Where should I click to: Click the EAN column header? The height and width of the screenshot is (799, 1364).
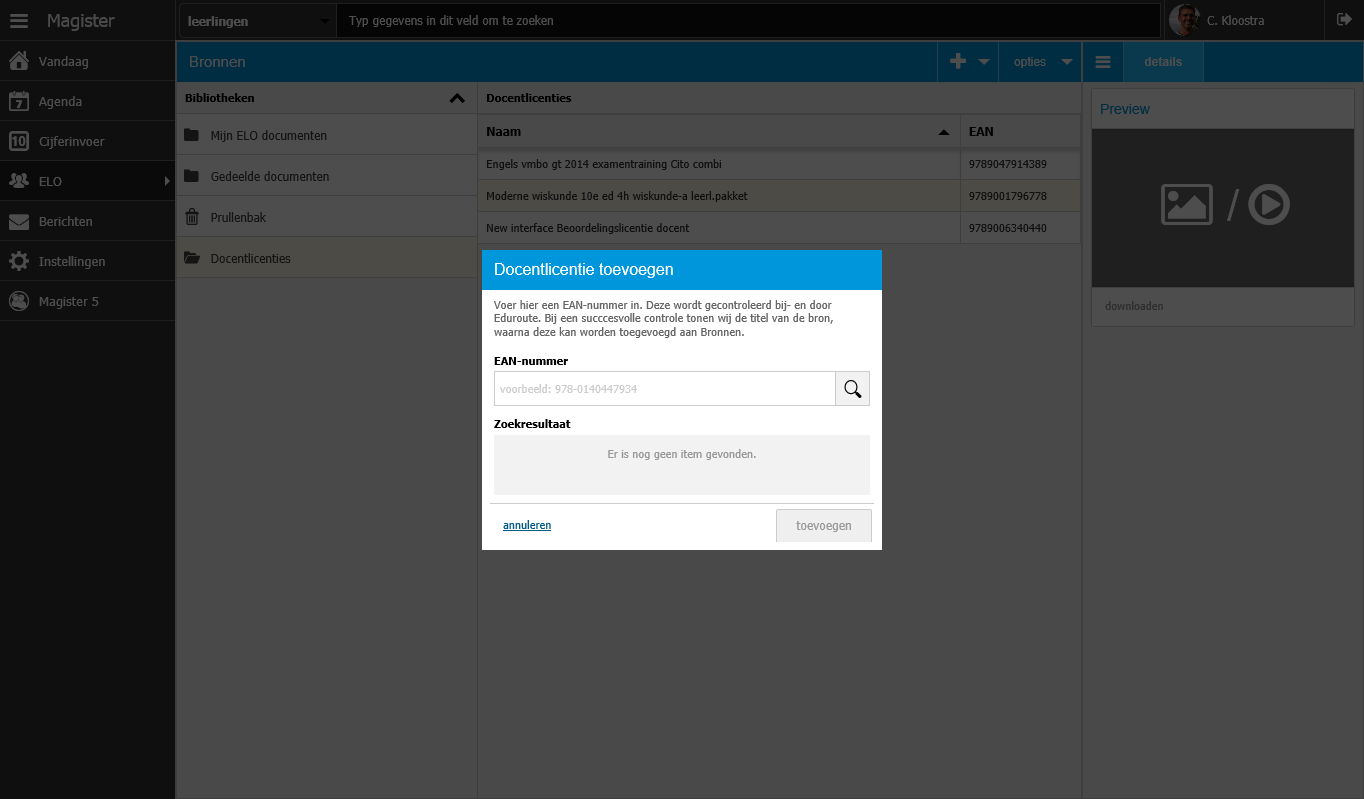click(x=1020, y=132)
